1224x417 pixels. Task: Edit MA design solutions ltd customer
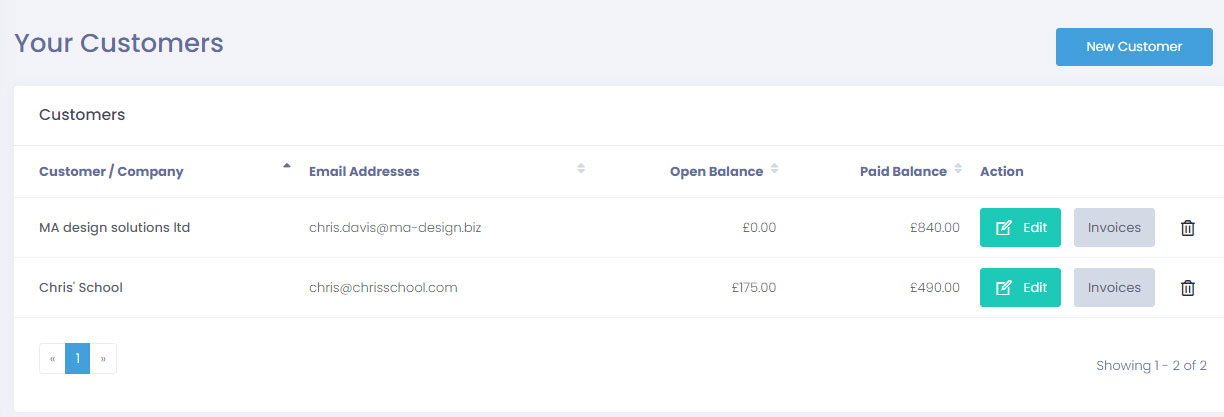coord(1020,228)
